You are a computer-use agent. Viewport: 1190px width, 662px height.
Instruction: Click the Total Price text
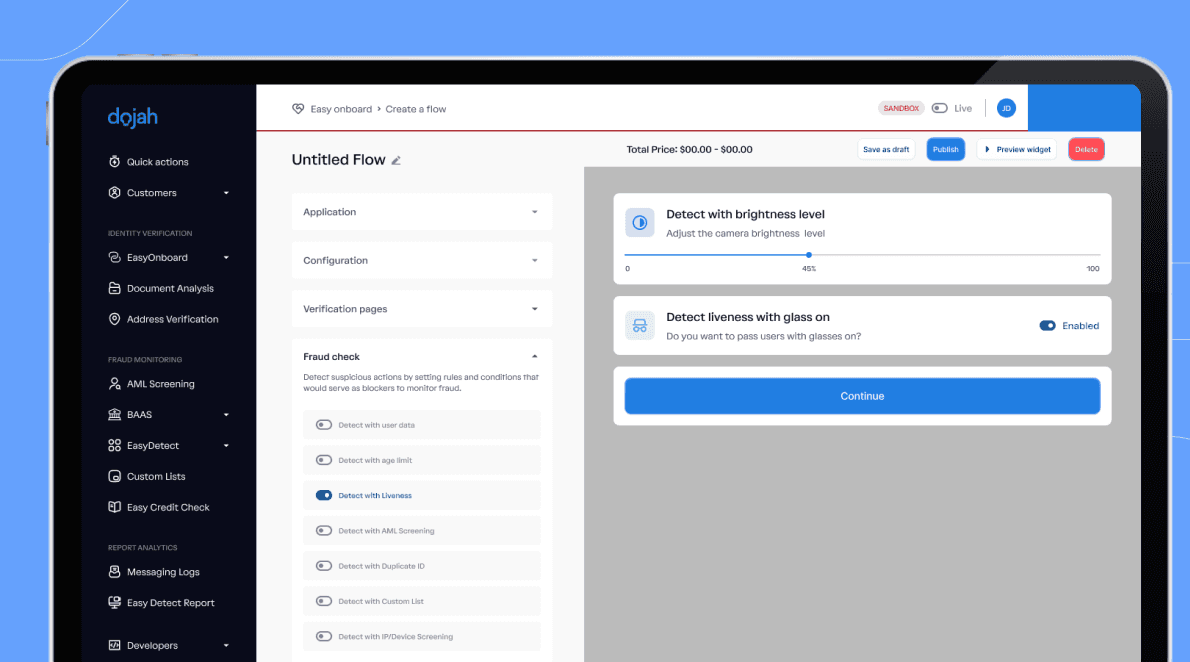point(689,150)
